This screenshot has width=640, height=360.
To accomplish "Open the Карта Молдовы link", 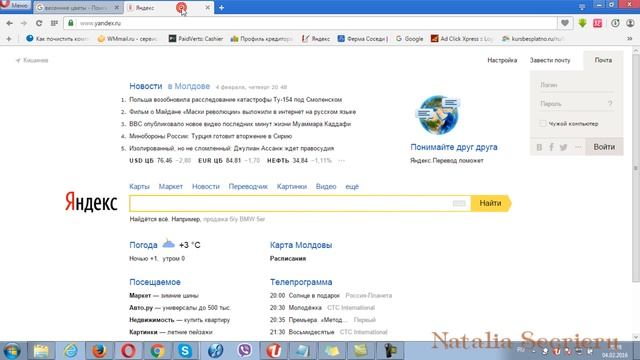I will pyautogui.click(x=301, y=245).
